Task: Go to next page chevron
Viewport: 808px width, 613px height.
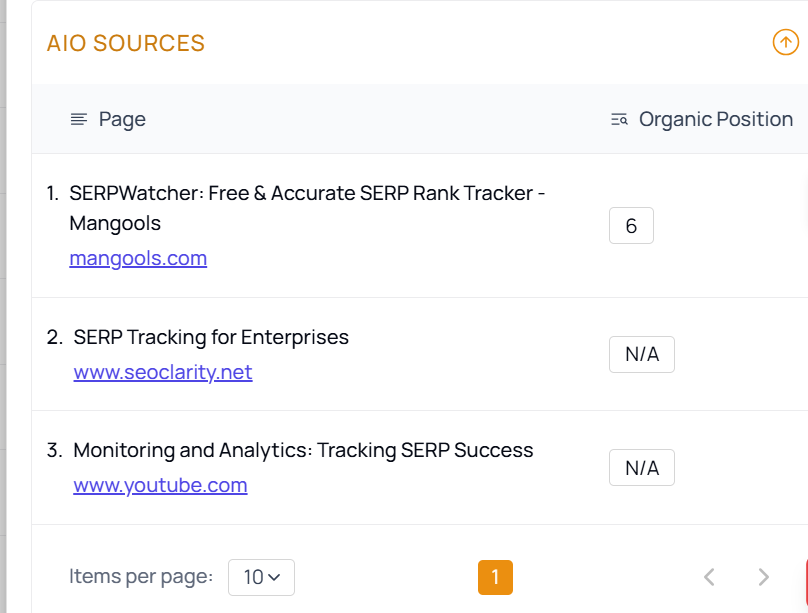Action: coord(763,577)
